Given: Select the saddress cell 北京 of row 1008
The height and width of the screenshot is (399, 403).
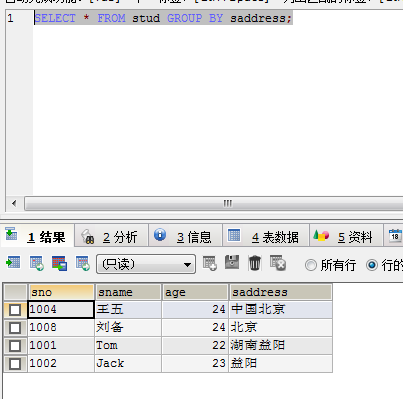Looking at the screenshot, I should tap(280, 328).
